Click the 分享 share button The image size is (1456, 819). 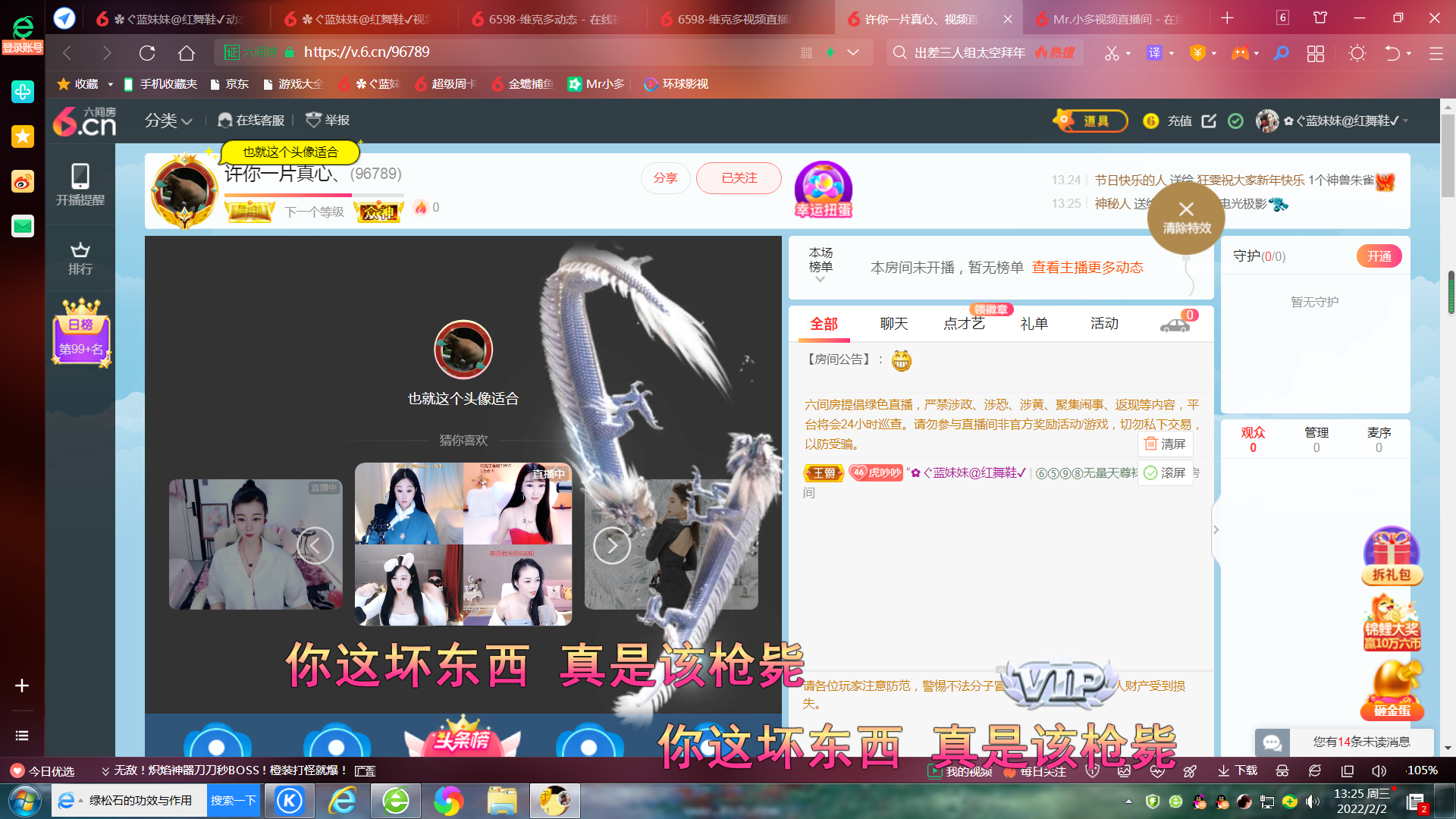[x=665, y=178]
